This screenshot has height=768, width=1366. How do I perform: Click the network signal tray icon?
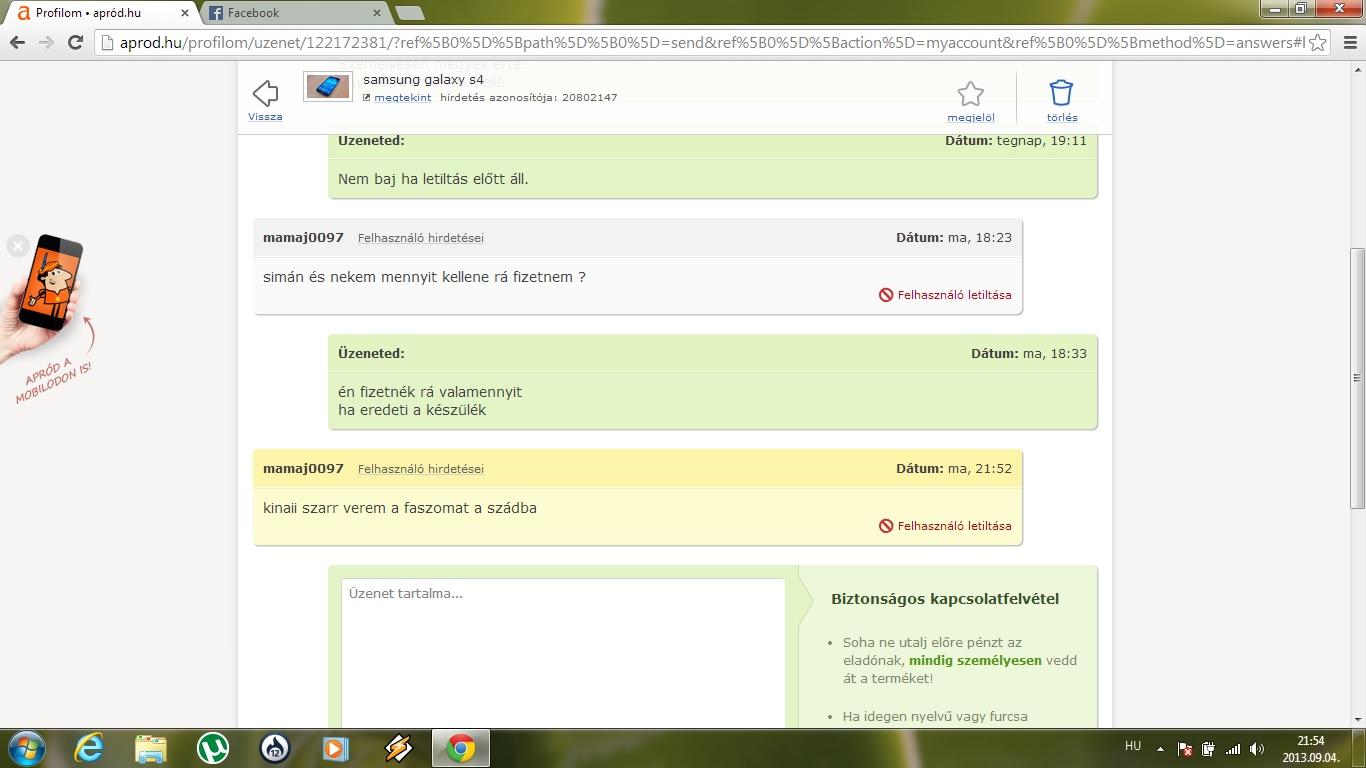[x=1233, y=749]
